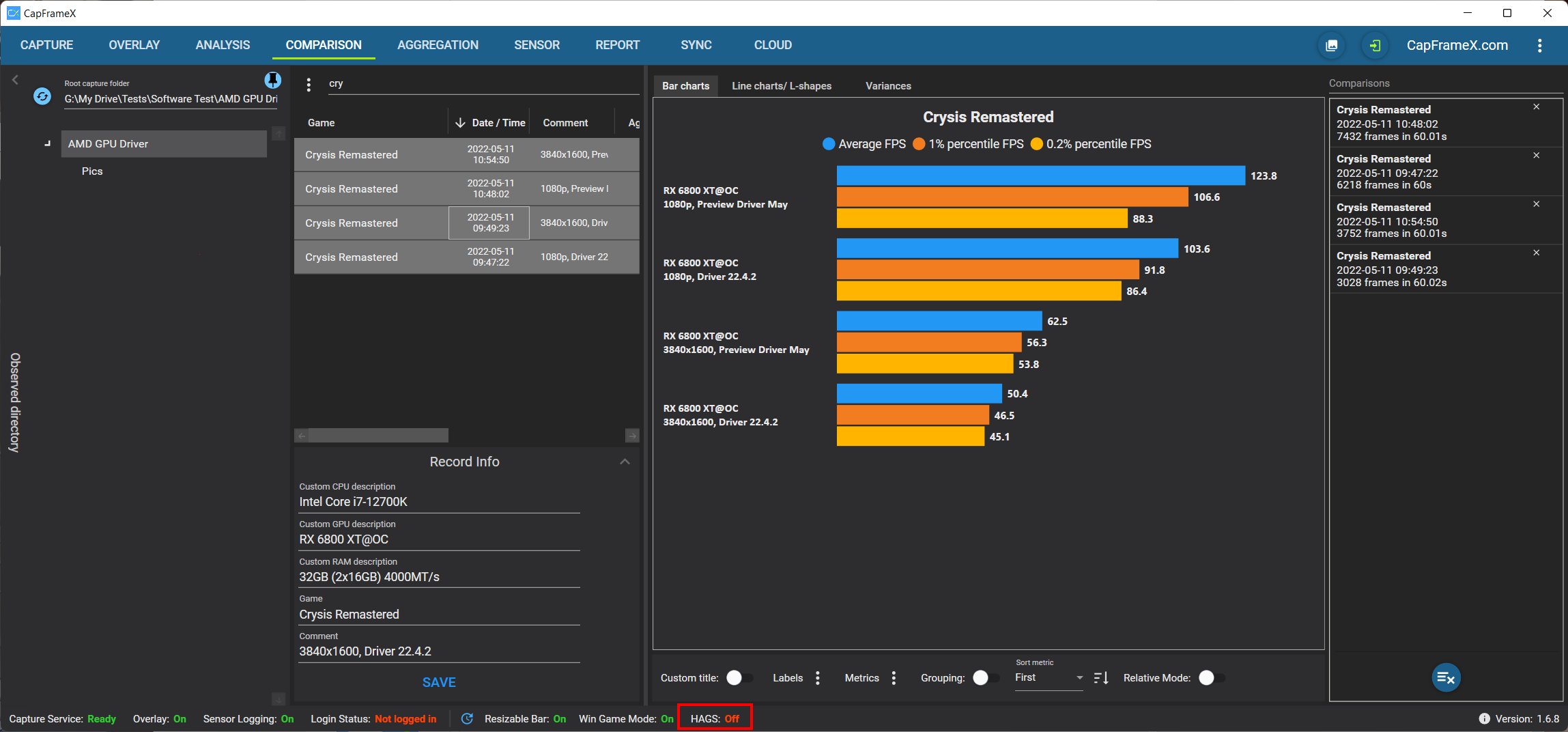This screenshot has width=1568, height=732.
Task: Select the Bar charts tab
Action: coord(685,86)
